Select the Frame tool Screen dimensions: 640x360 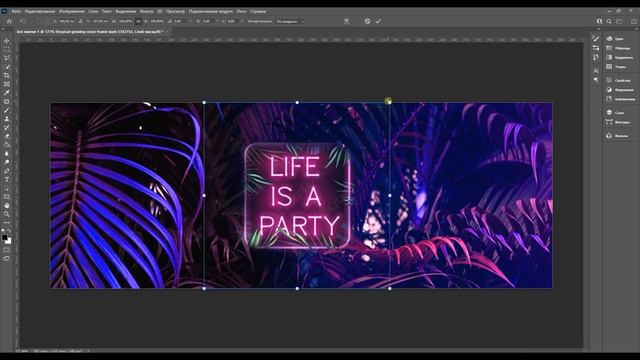pyautogui.click(x=7, y=84)
